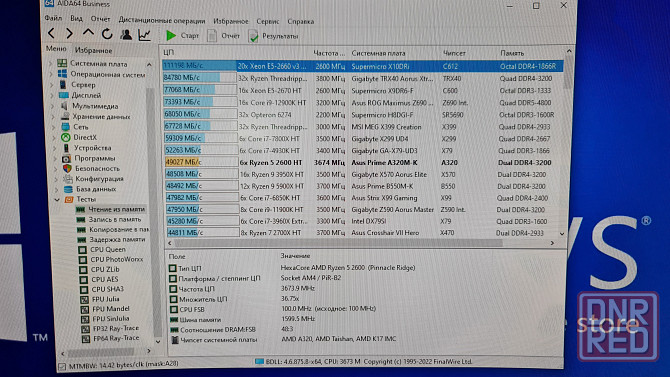Click the results list horizontal scrollbar

(338, 243)
